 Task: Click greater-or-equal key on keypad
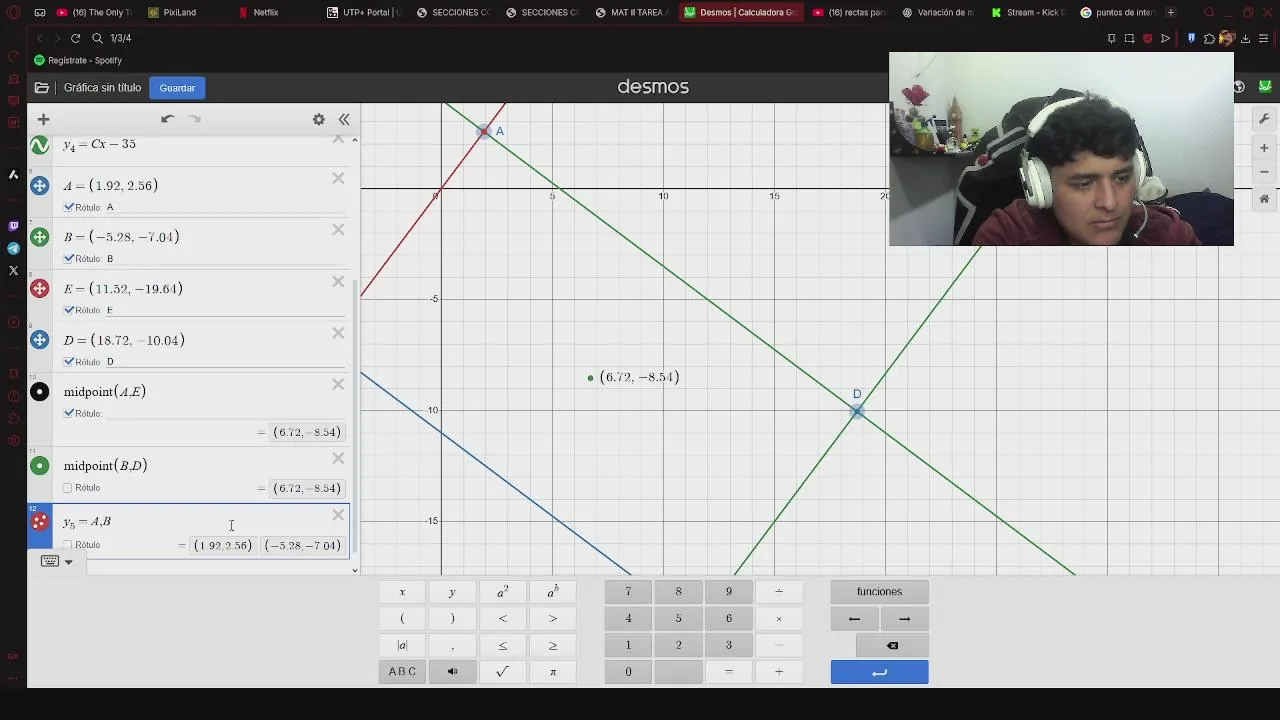pos(553,646)
